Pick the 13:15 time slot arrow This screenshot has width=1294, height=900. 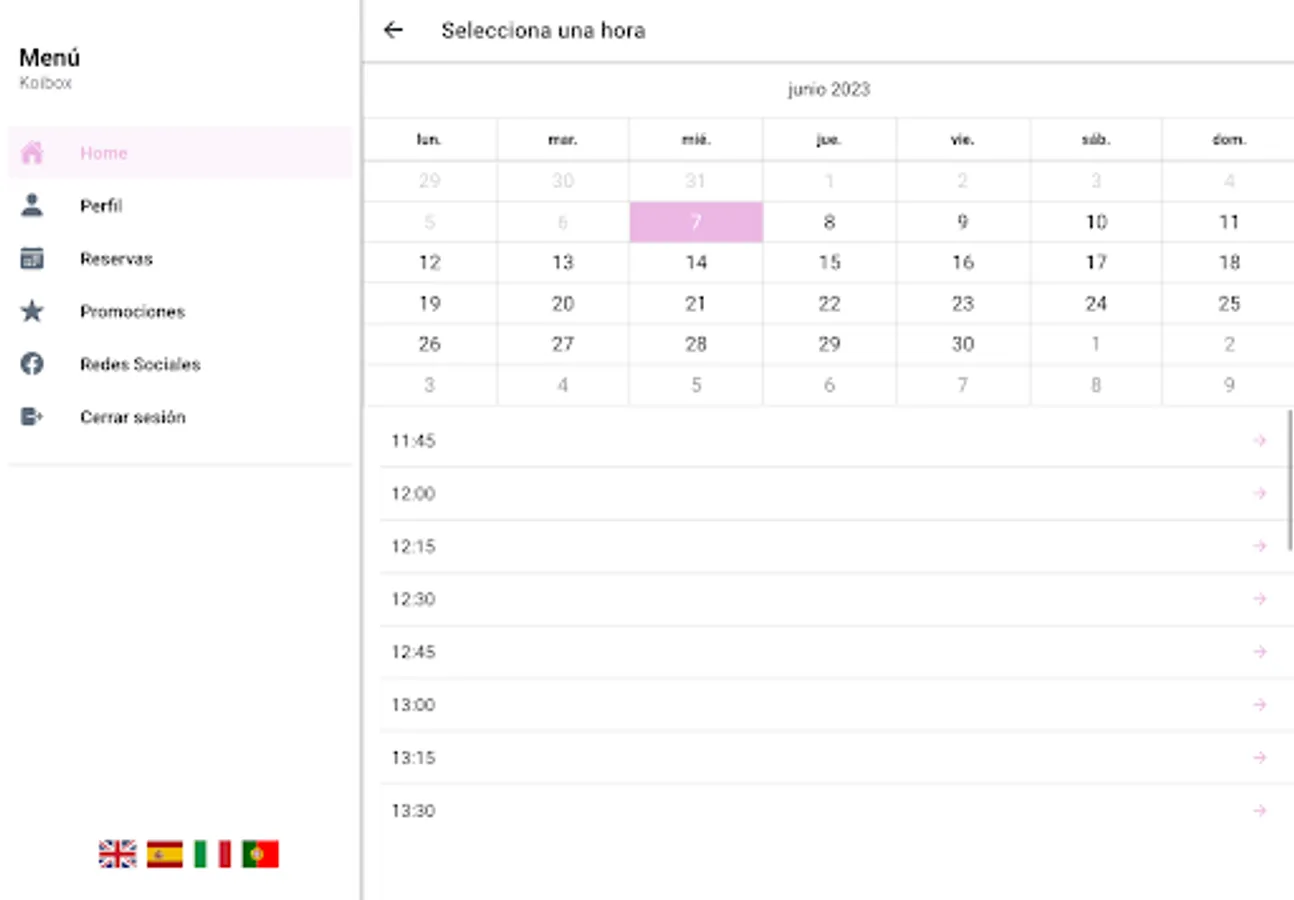coord(1259,758)
